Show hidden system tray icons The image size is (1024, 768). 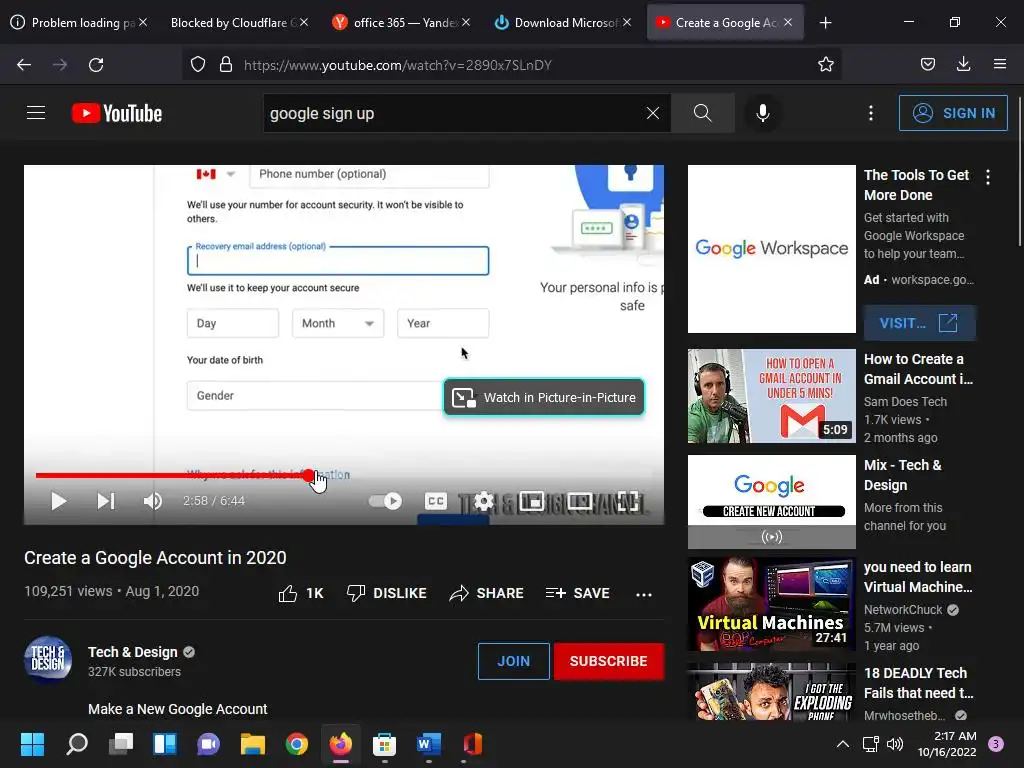tap(843, 744)
